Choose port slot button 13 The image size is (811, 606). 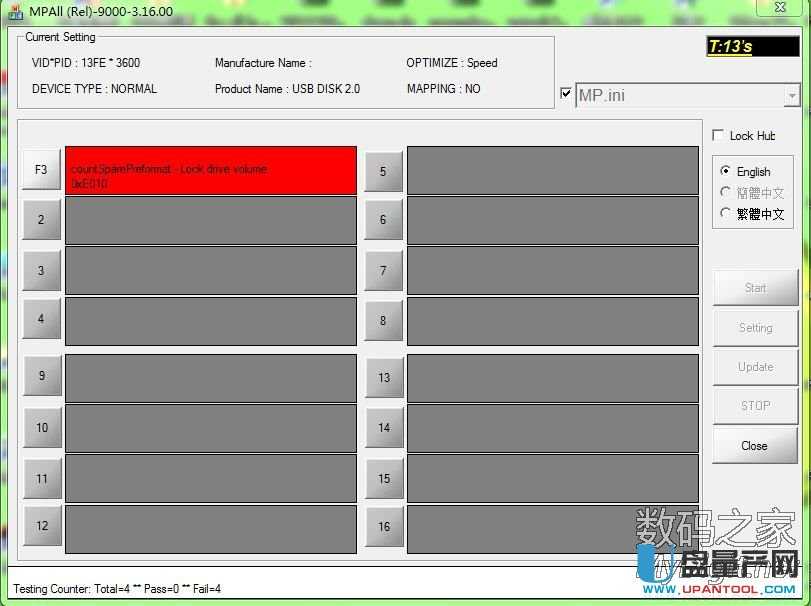click(383, 378)
